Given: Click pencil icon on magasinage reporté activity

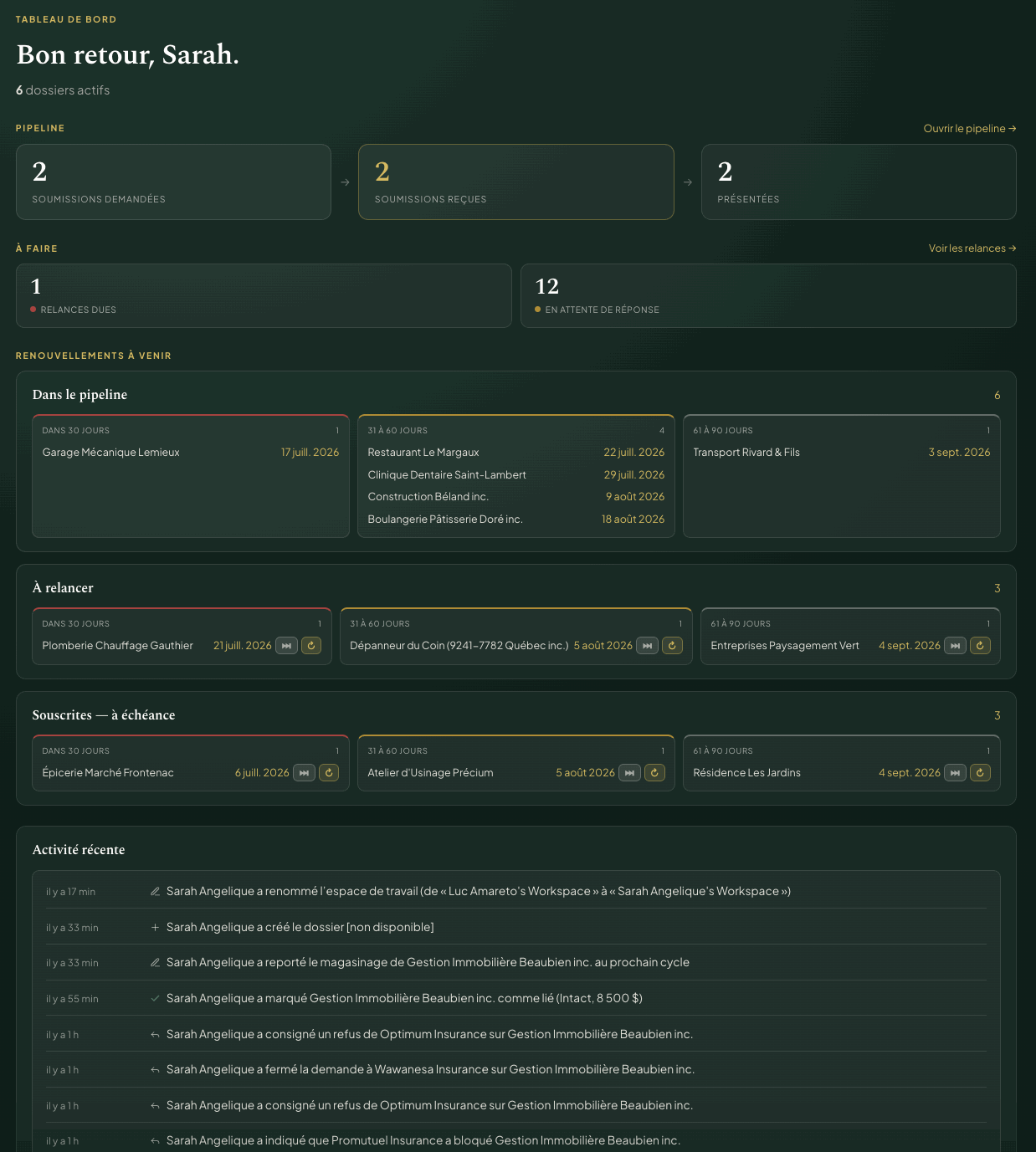Looking at the screenshot, I should pos(155,963).
